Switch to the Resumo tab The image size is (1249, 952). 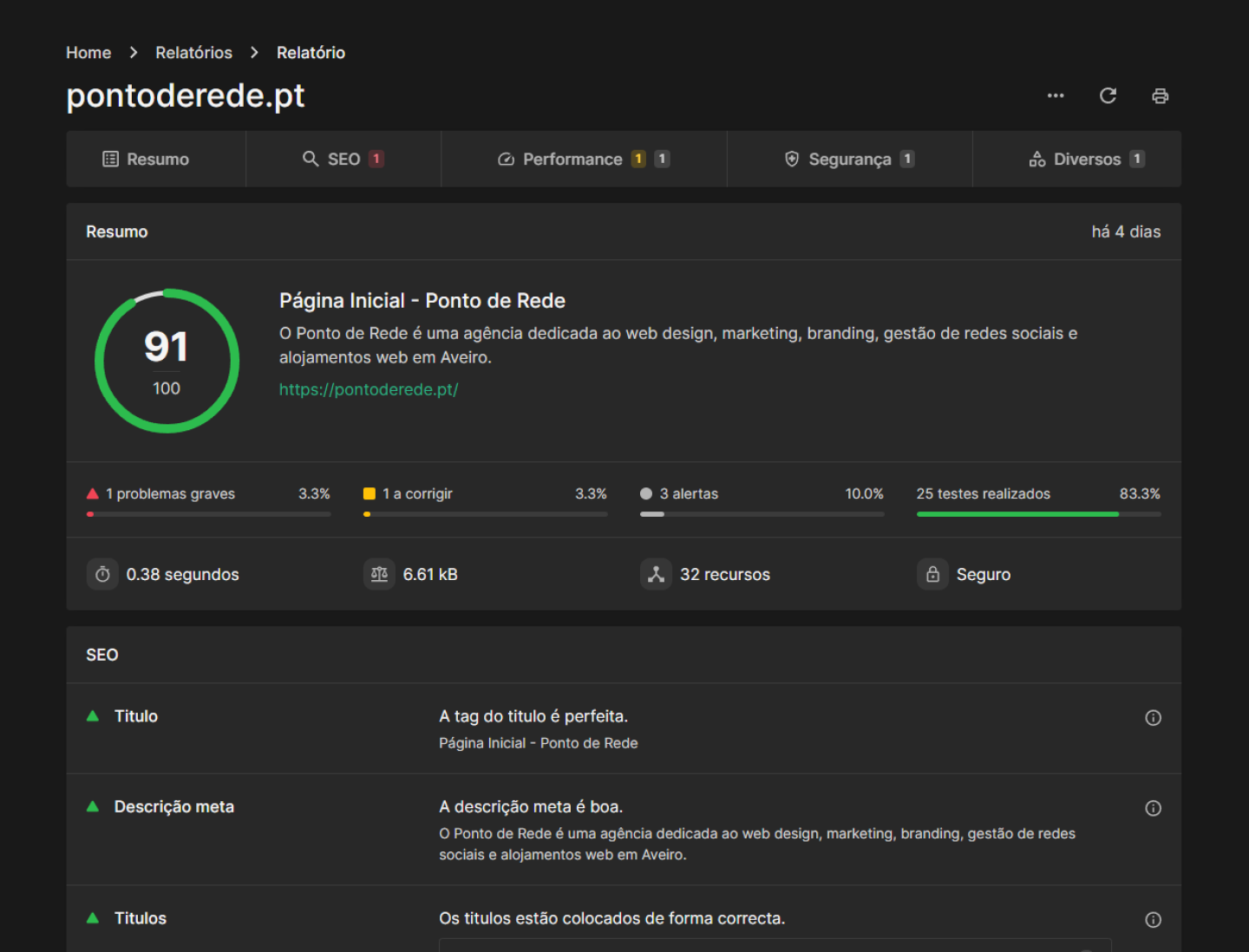[x=156, y=159]
